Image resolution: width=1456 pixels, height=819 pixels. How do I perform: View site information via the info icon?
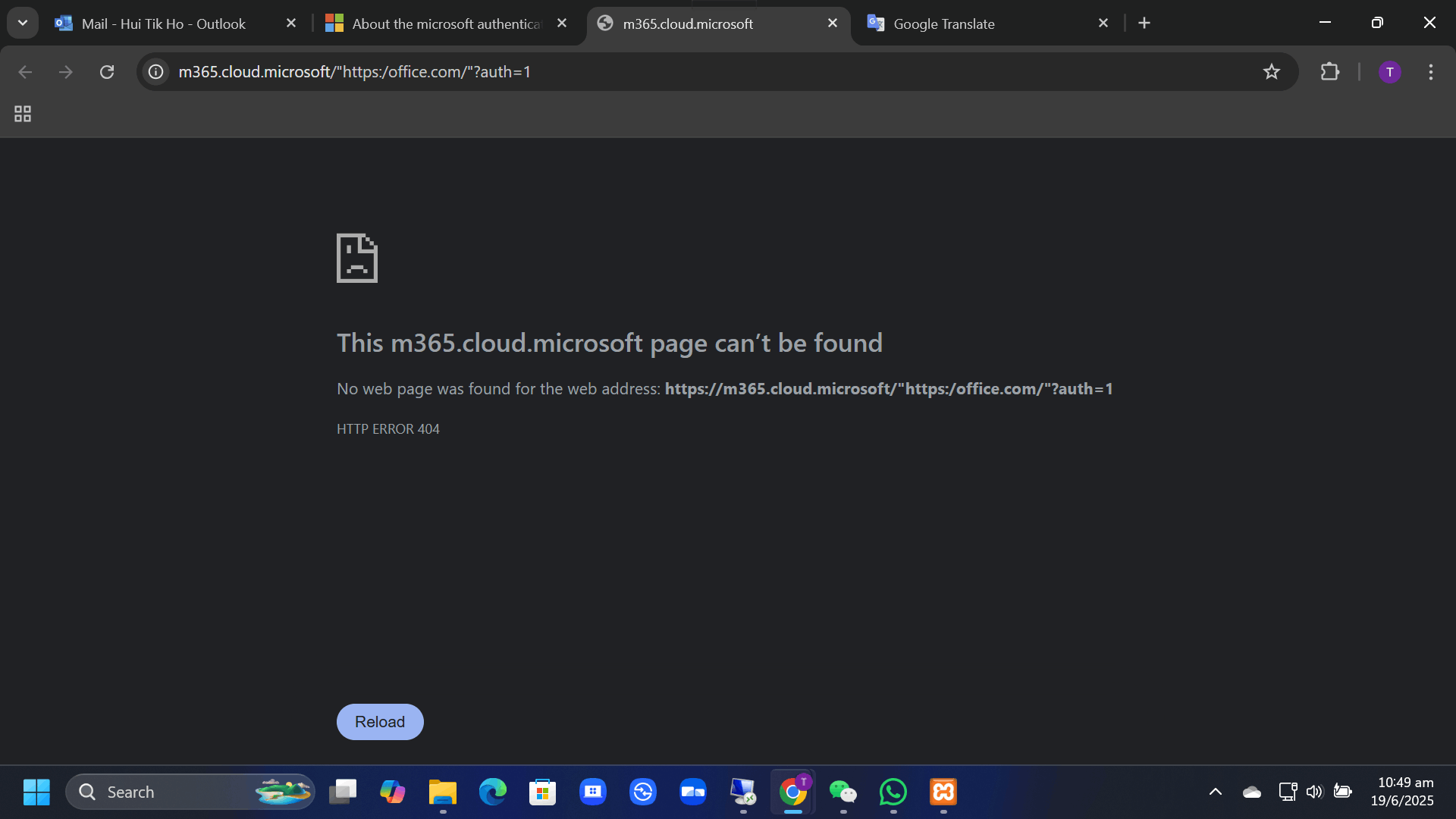coord(155,72)
